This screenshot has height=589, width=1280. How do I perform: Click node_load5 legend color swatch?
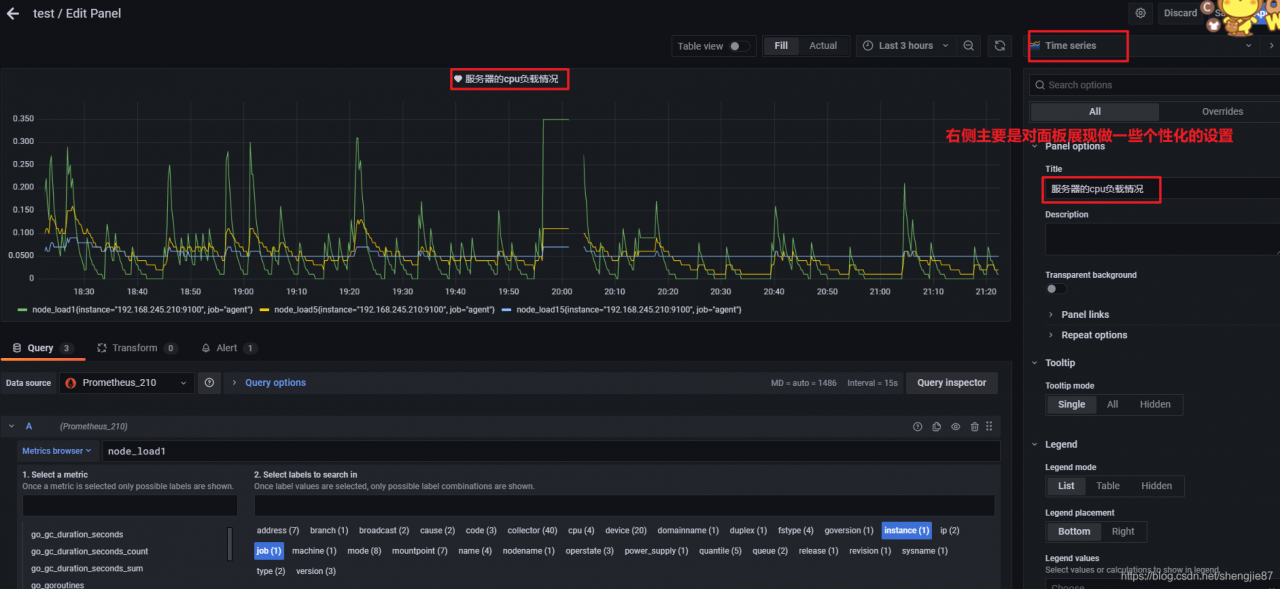coord(265,310)
